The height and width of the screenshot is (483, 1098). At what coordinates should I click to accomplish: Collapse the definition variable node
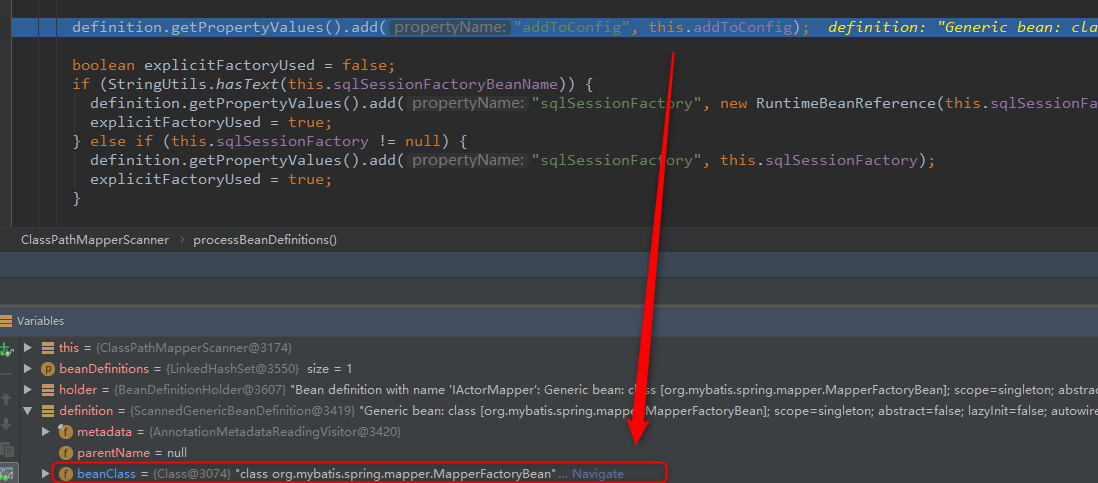coord(27,410)
